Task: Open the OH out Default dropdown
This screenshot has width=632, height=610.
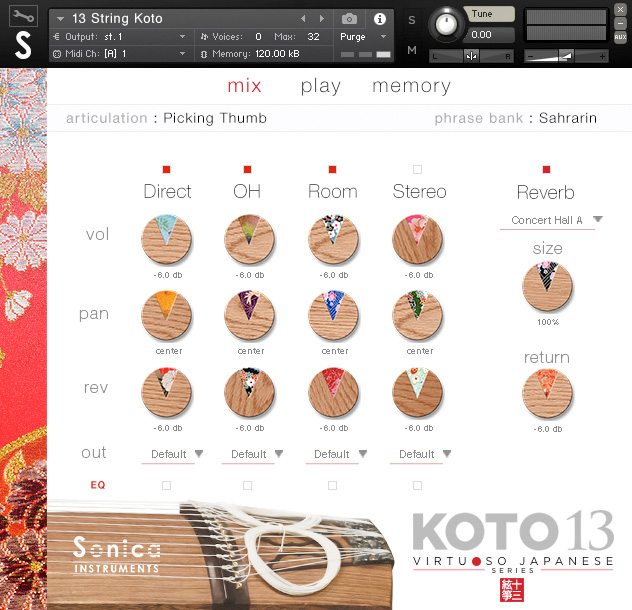Action: [253, 455]
